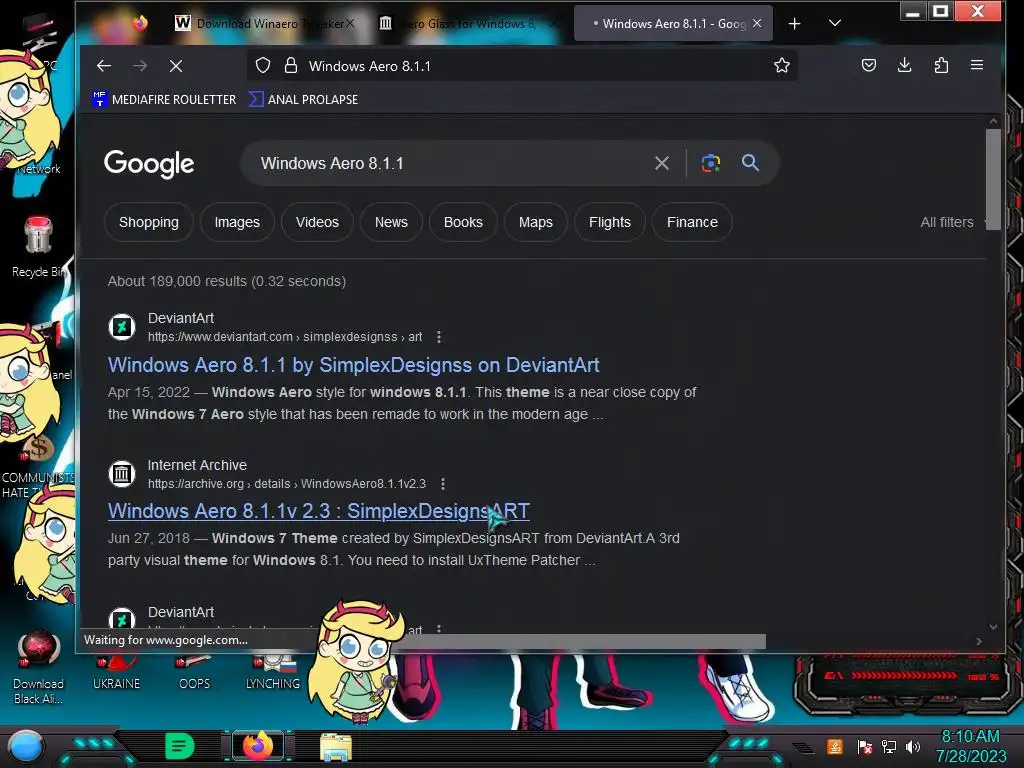
Task: Open the volume speaker tray icon
Action: [x=913, y=746]
